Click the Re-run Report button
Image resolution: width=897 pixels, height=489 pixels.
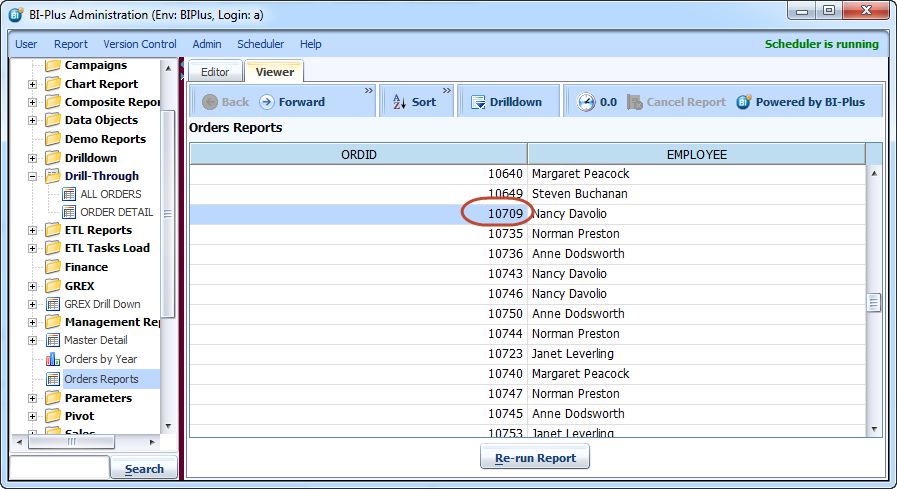click(x=535, y=458)
